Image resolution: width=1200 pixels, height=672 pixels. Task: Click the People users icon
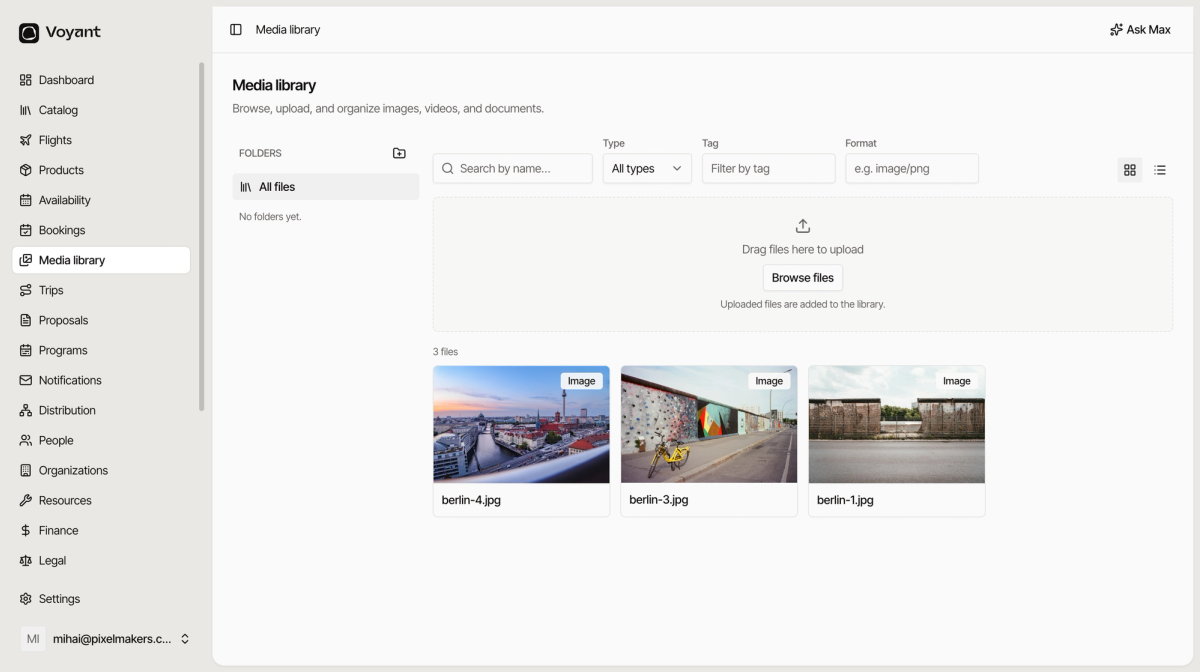[x=26, y=440]
